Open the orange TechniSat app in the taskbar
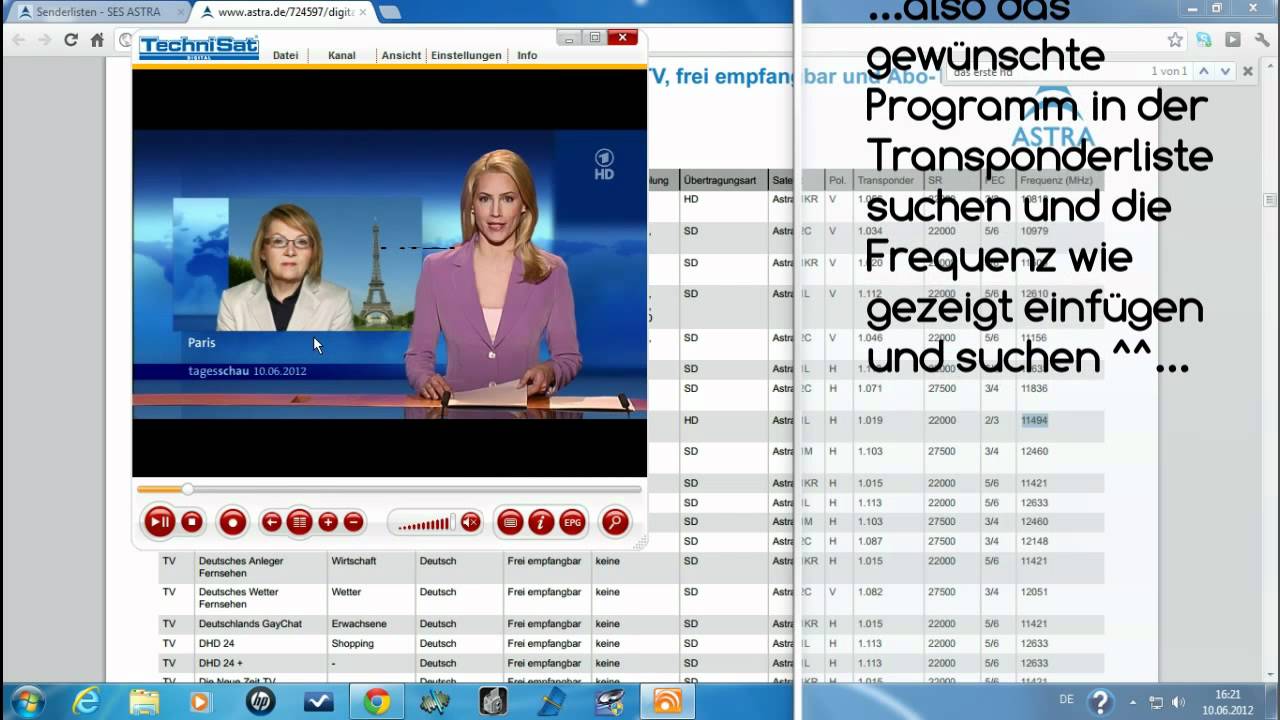 667,702
